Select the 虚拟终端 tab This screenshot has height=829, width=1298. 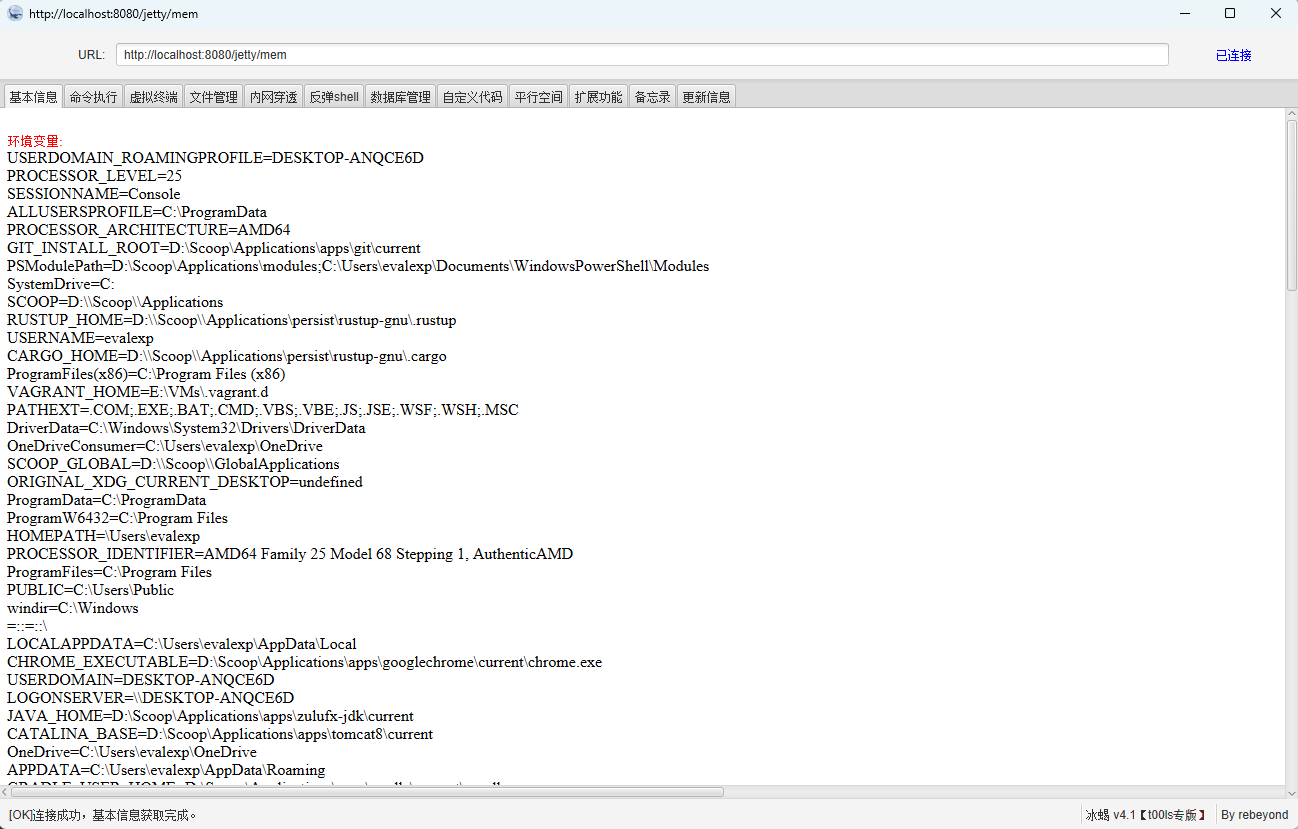click(x=153, y=97)
